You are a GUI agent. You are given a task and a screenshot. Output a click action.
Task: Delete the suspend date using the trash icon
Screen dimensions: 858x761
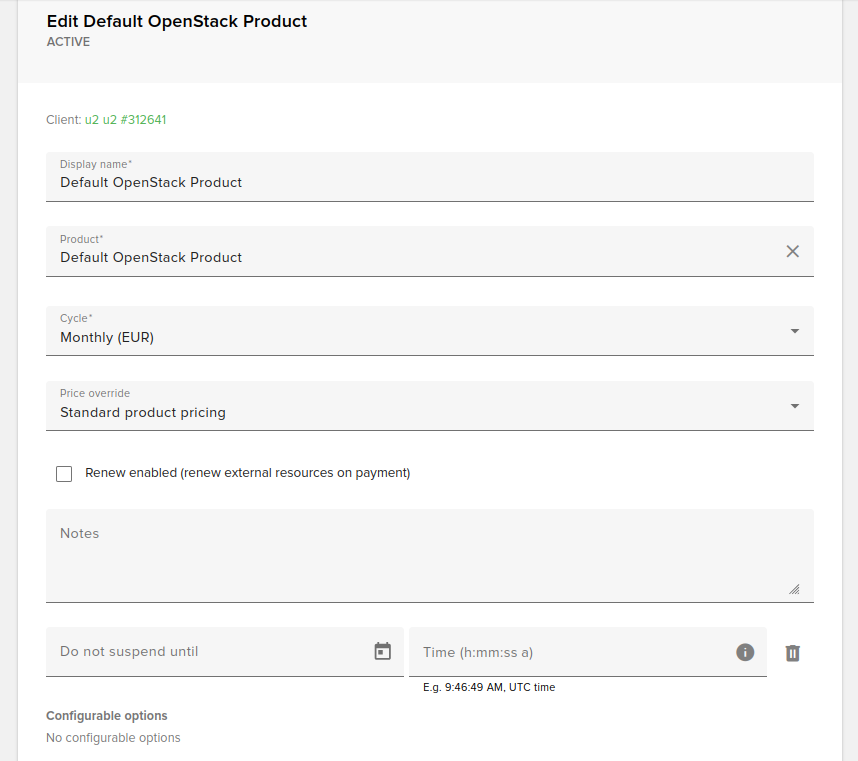click(792, 653)
